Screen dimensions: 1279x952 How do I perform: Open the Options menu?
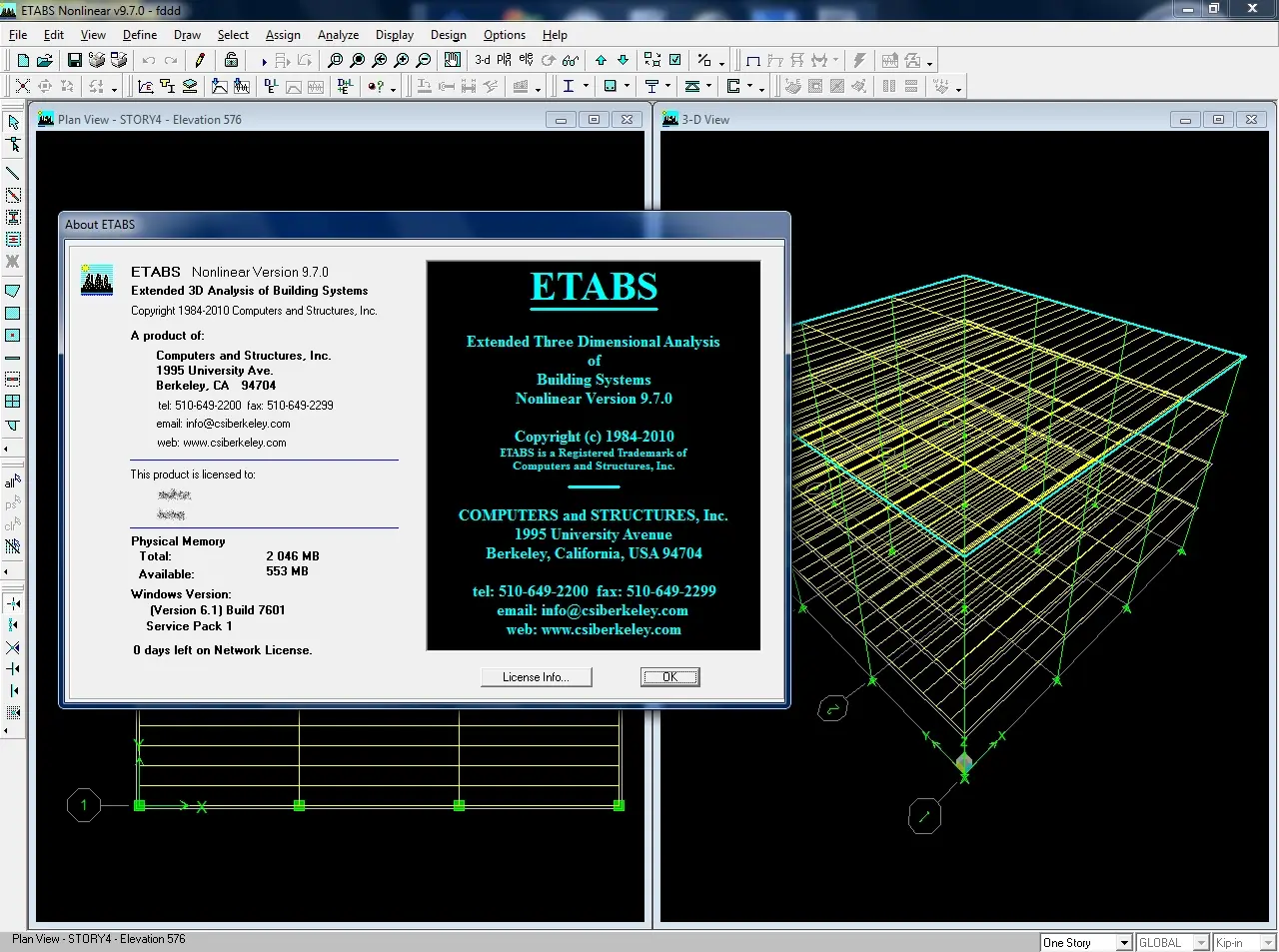505,34
